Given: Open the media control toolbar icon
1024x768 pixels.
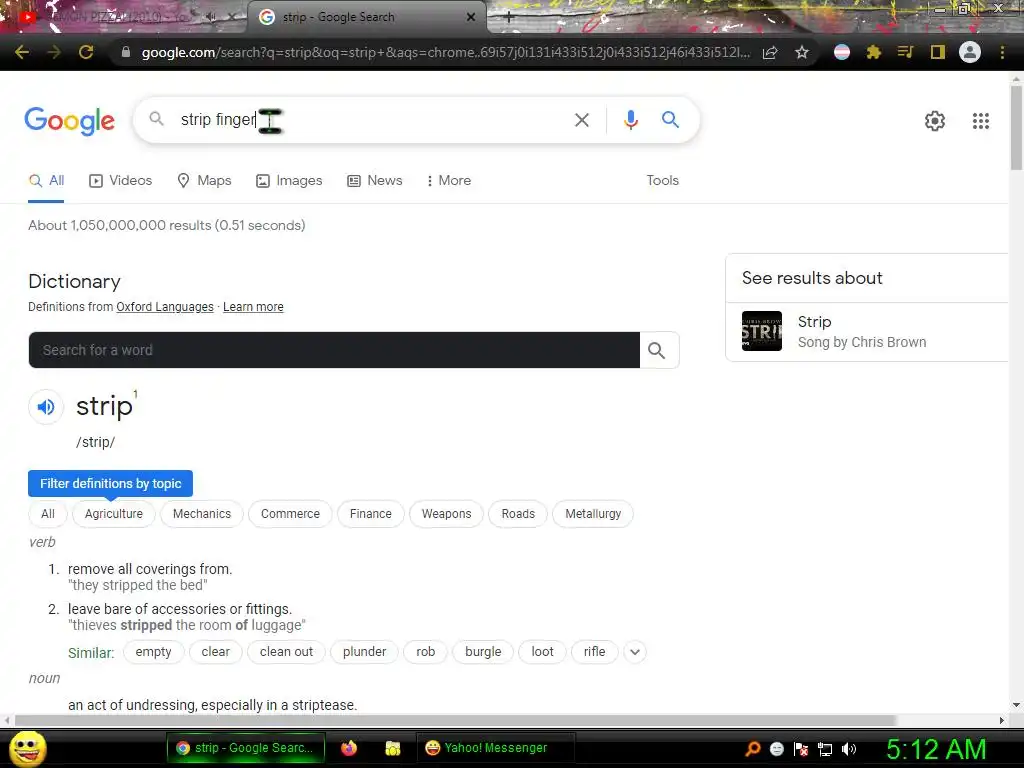Looking at the screenshot, I should (905, 52).
